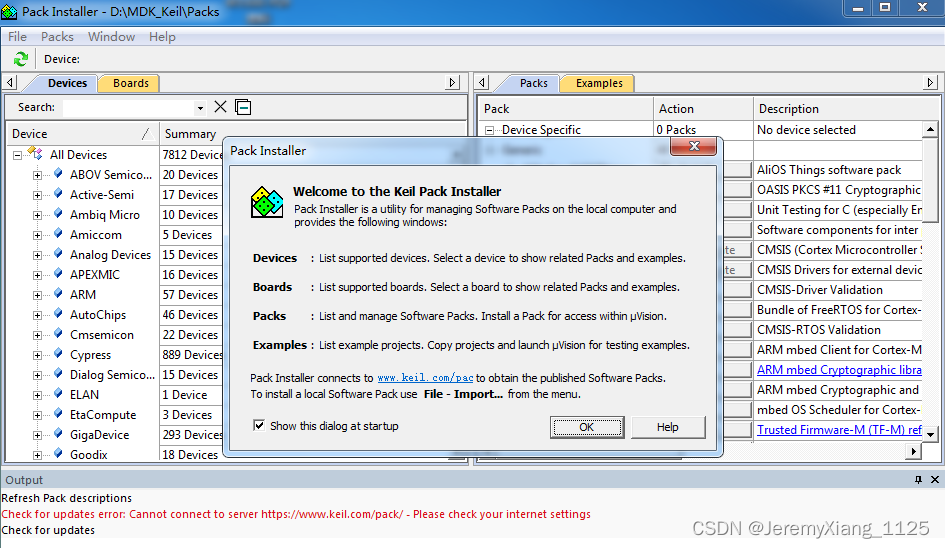This screenshot has height=548, width=945.
Task: Open Trusted Firmware-M (TF-M) link
Action: pyautogui.click(x=839, y=429)
